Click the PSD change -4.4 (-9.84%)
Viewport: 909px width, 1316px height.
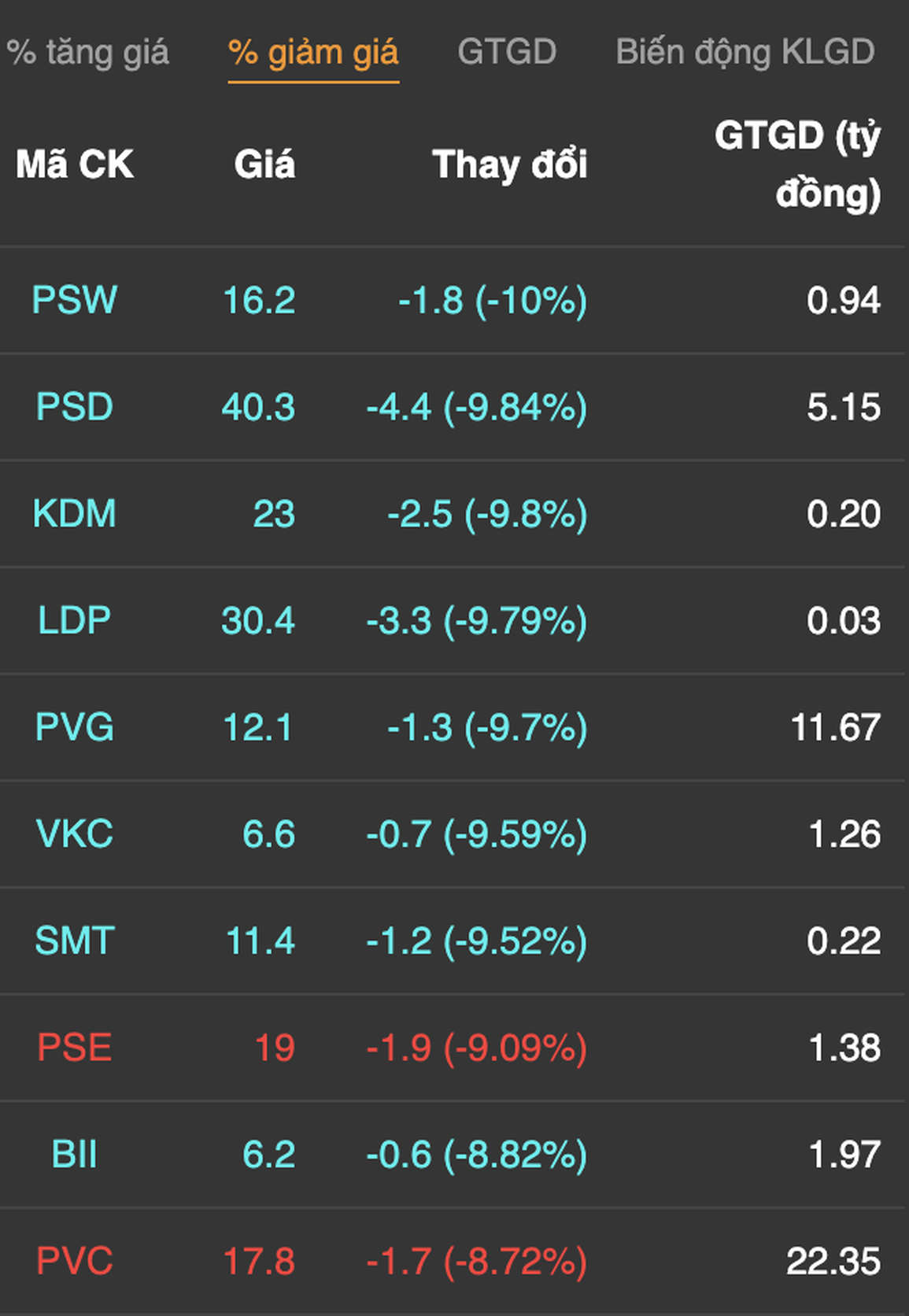[x=477, y=408]
